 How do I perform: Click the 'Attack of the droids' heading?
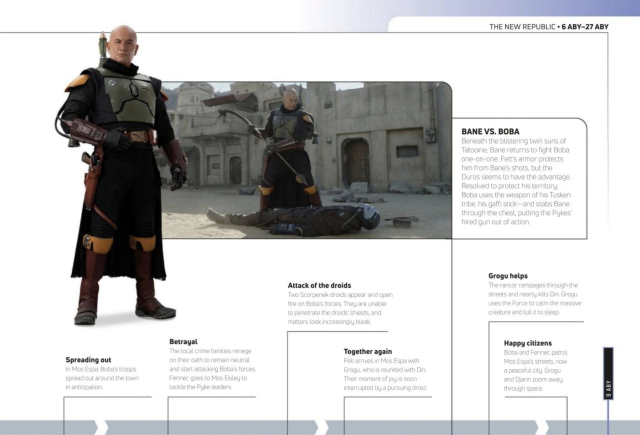point(319,285)
